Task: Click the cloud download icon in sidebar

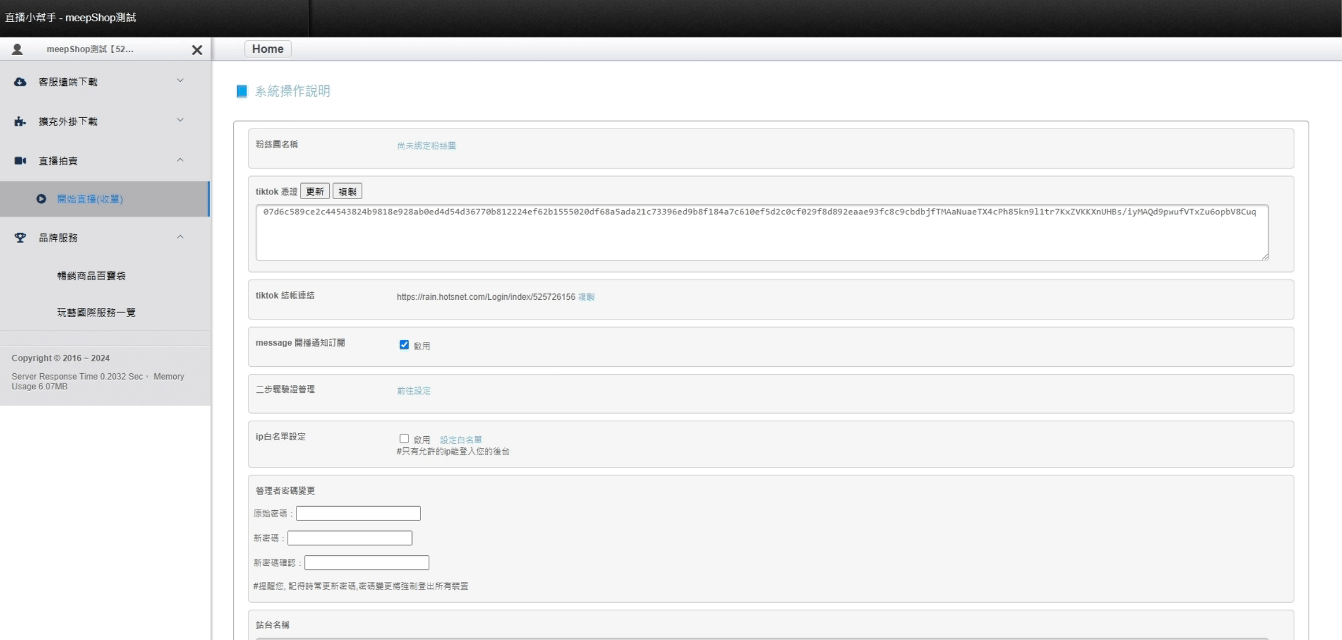Action: [20, 82]
